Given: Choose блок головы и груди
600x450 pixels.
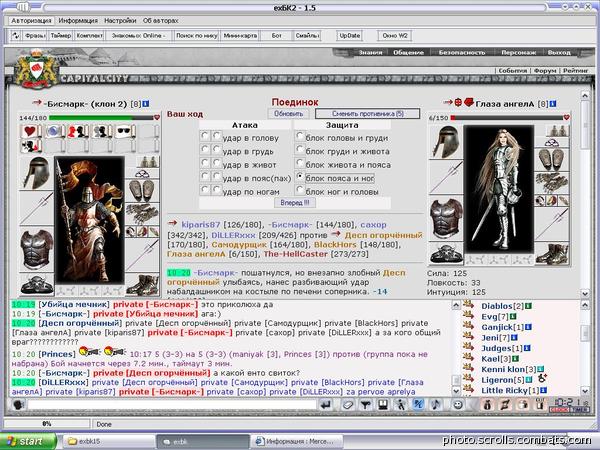Looking at the screenshot, I should pyautogui.click(x=300, y=135).
